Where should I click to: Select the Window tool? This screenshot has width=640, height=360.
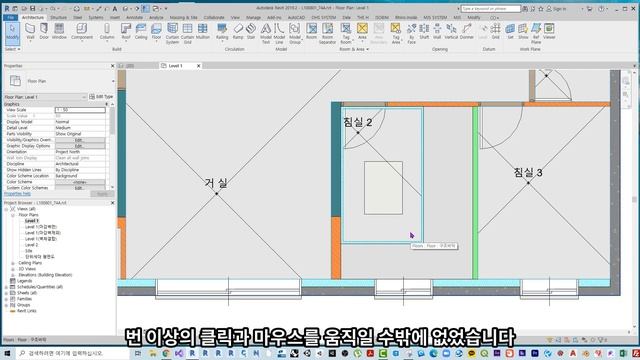[59, 32]
